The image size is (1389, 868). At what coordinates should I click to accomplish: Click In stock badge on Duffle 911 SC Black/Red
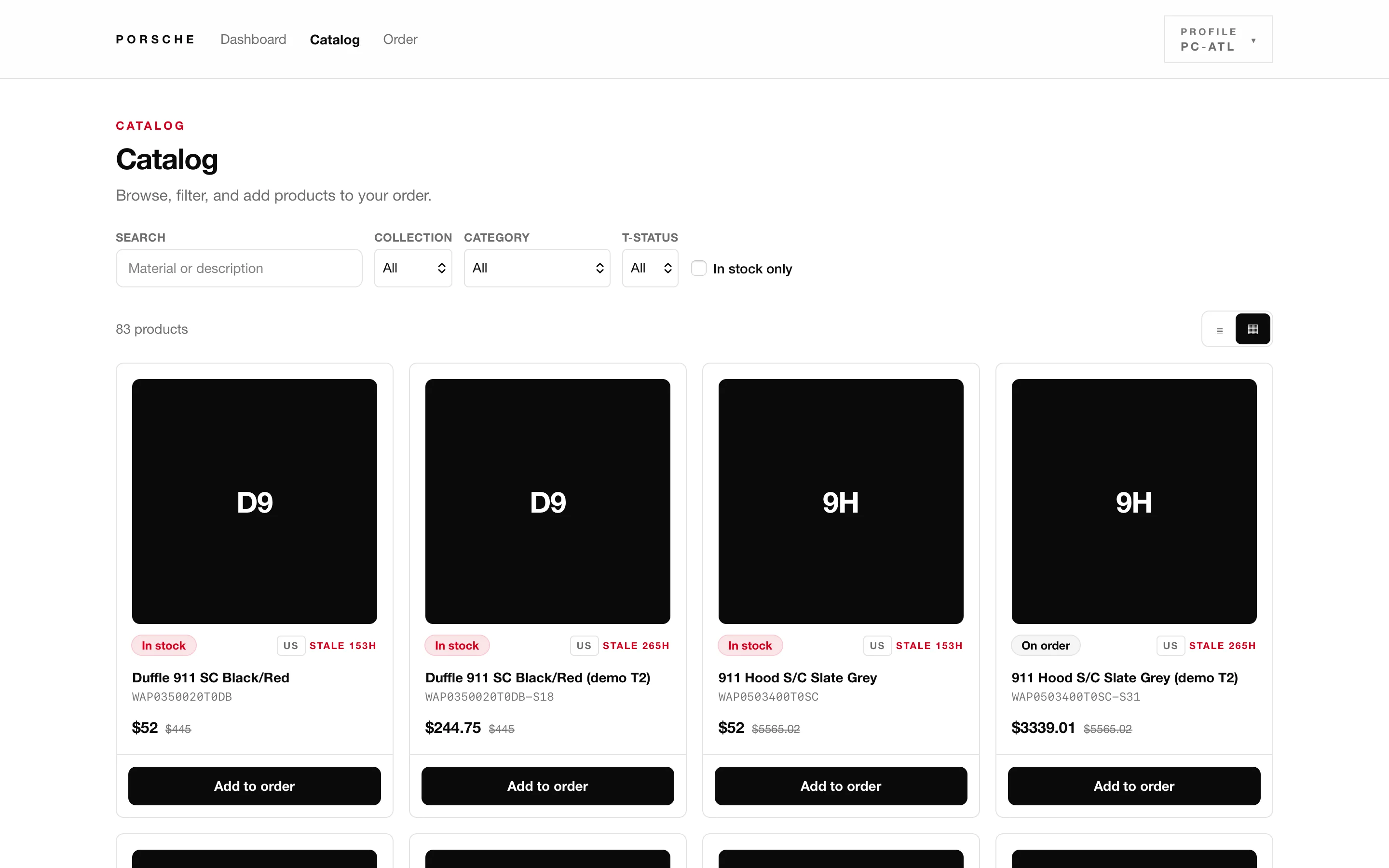[x=163, y=645]
